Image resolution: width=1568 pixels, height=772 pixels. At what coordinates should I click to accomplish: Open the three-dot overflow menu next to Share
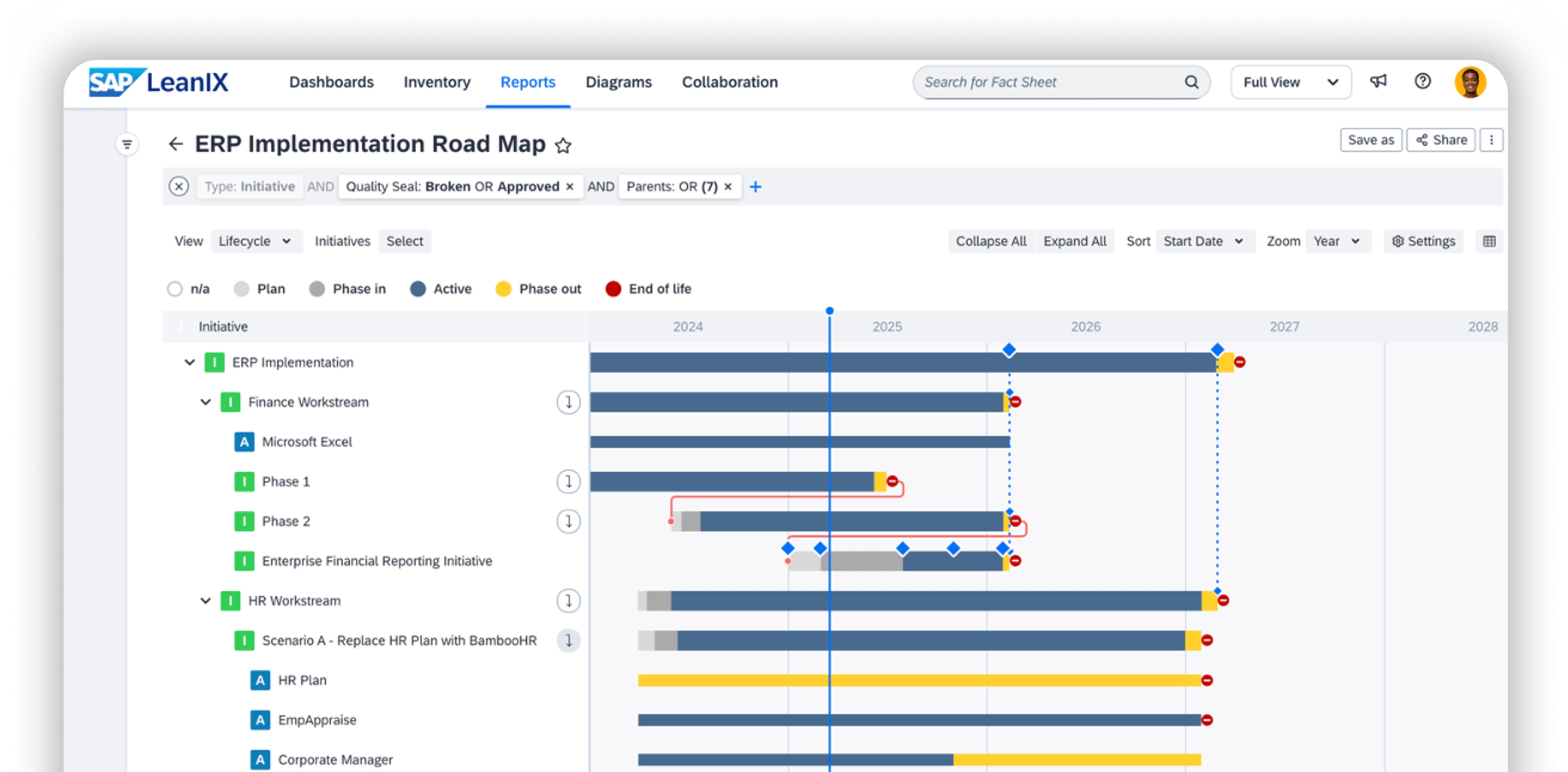pyautogui.click(x=1492, y=139)
